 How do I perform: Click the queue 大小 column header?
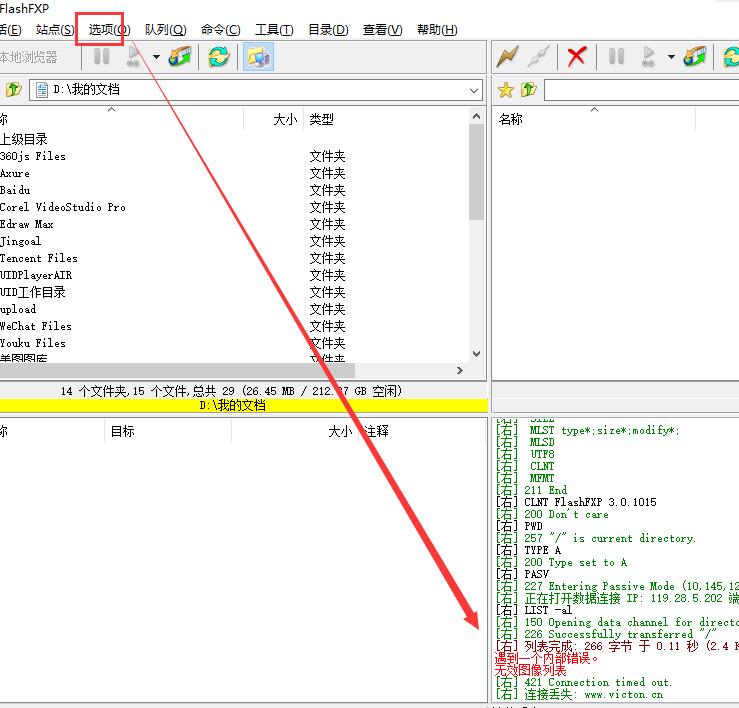tap(340, 431)
